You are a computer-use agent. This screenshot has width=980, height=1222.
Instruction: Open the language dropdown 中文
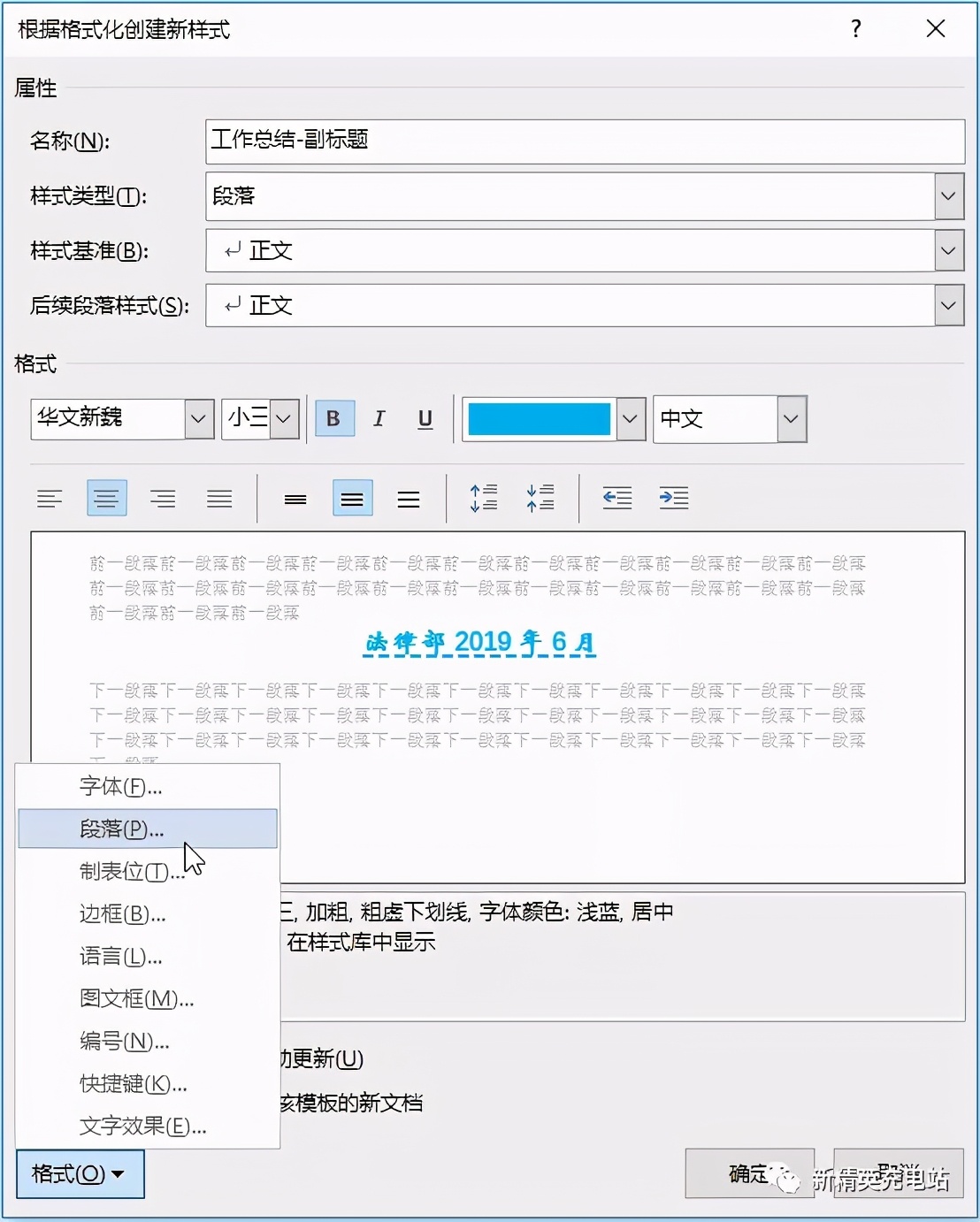(x=792, y=419)
